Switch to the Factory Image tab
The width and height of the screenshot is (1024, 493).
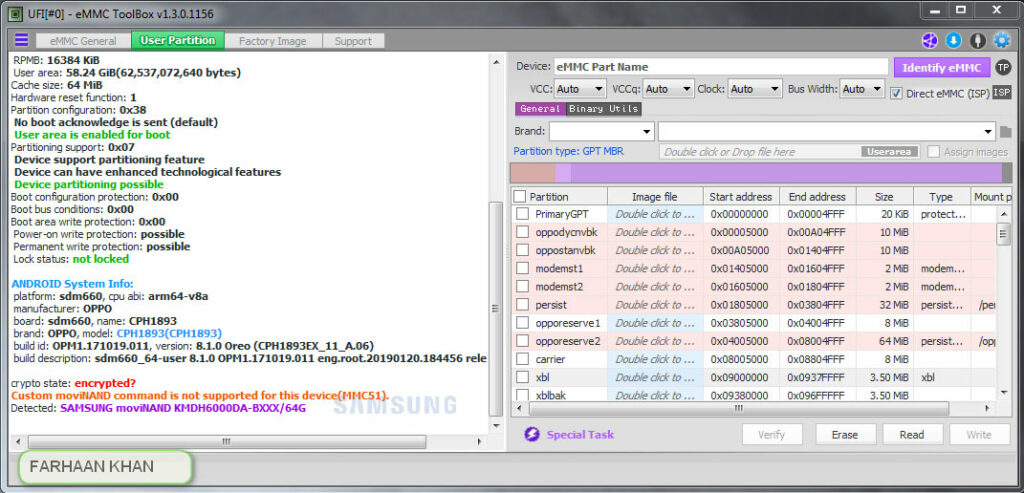coord(272,41)
